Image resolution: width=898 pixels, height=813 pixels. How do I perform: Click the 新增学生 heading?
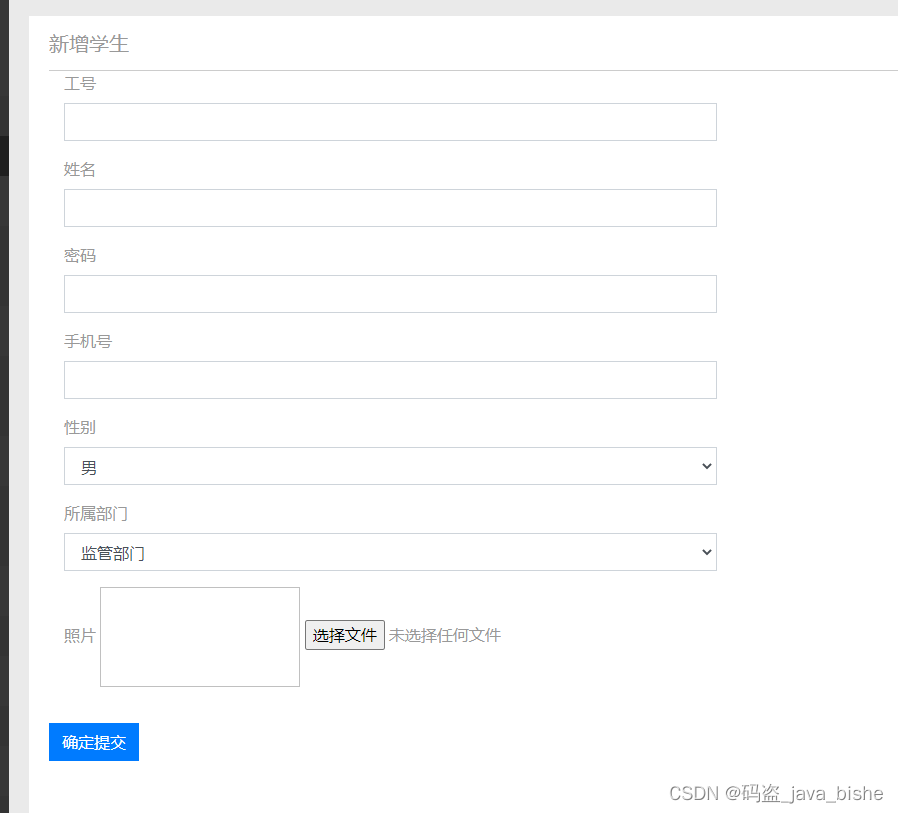click(x=89, y=44)
